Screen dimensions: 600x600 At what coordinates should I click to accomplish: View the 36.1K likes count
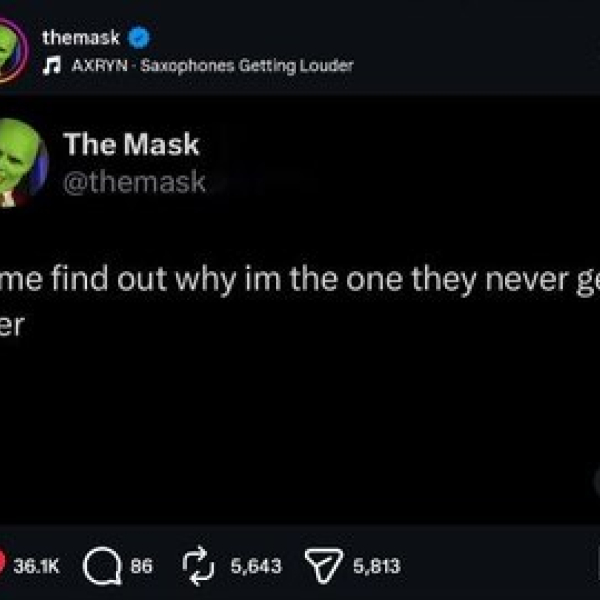[x=36, y=566]
